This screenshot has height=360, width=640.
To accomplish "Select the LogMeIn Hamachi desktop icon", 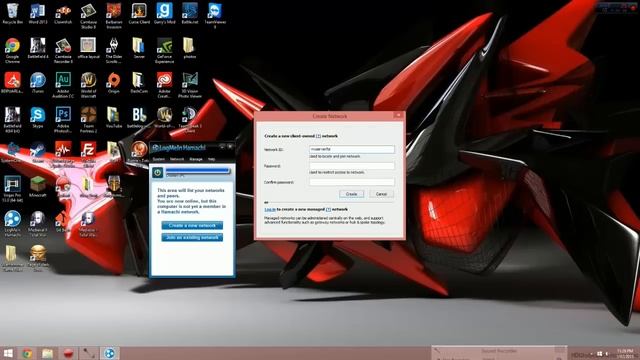I will [x=12, y=224].
